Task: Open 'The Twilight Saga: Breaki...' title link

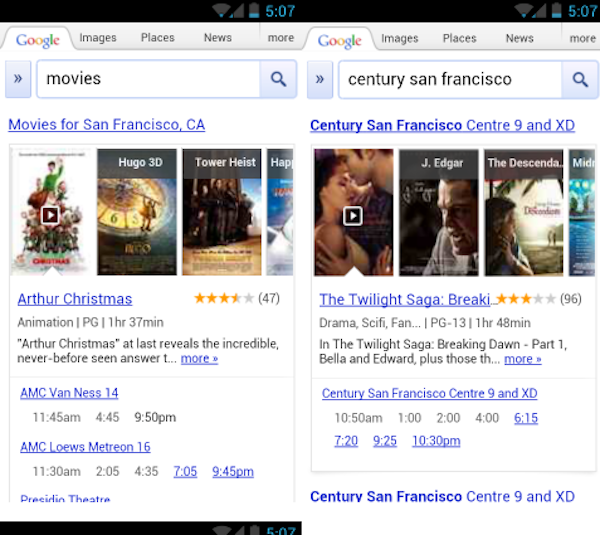Action: 407,300
